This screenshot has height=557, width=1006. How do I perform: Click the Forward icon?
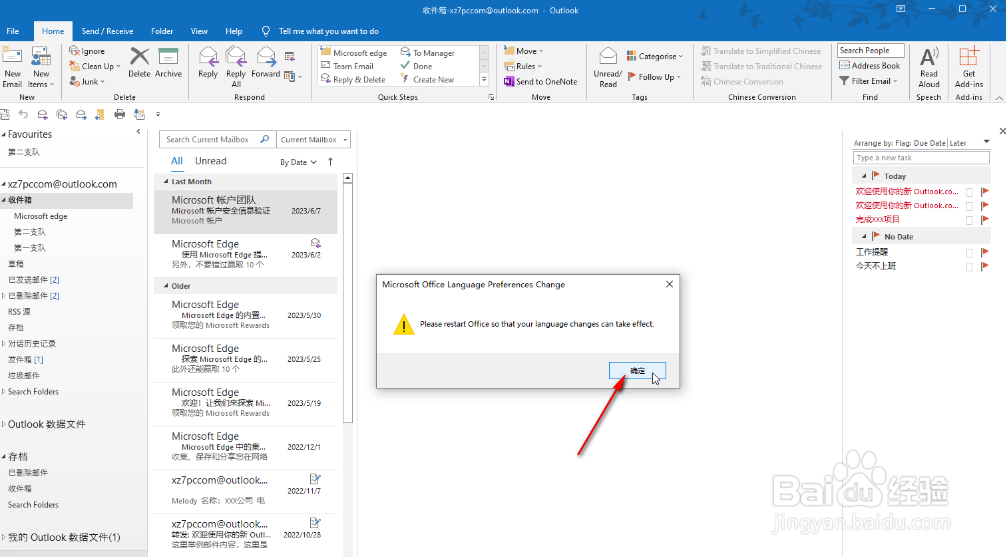pos(266,57)
